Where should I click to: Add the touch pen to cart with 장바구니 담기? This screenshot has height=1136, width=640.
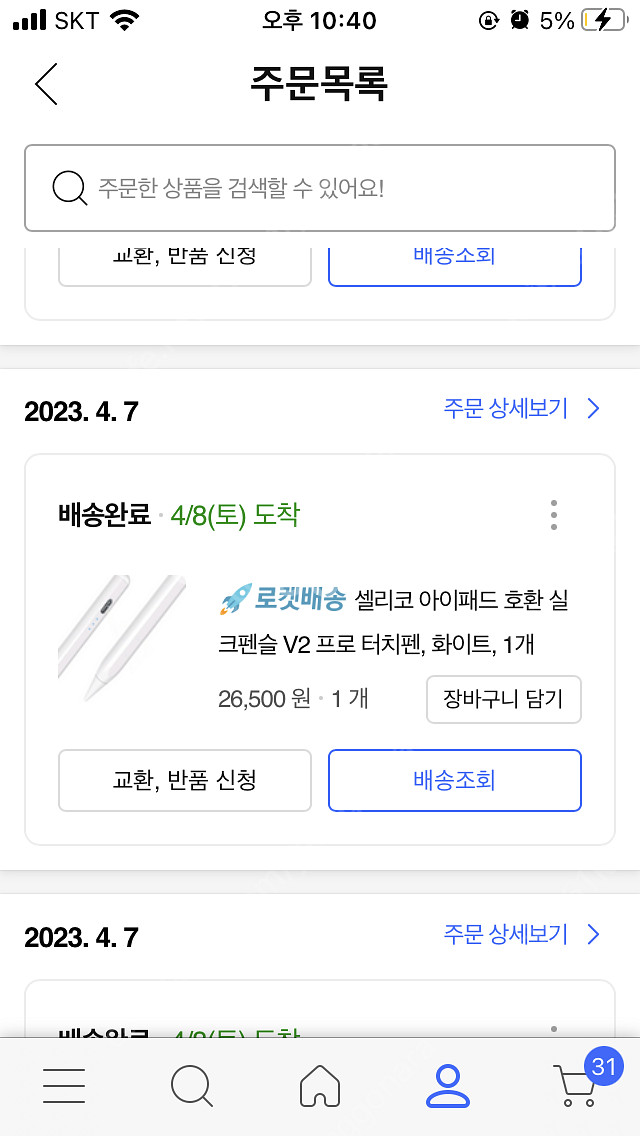coord(503,700)
